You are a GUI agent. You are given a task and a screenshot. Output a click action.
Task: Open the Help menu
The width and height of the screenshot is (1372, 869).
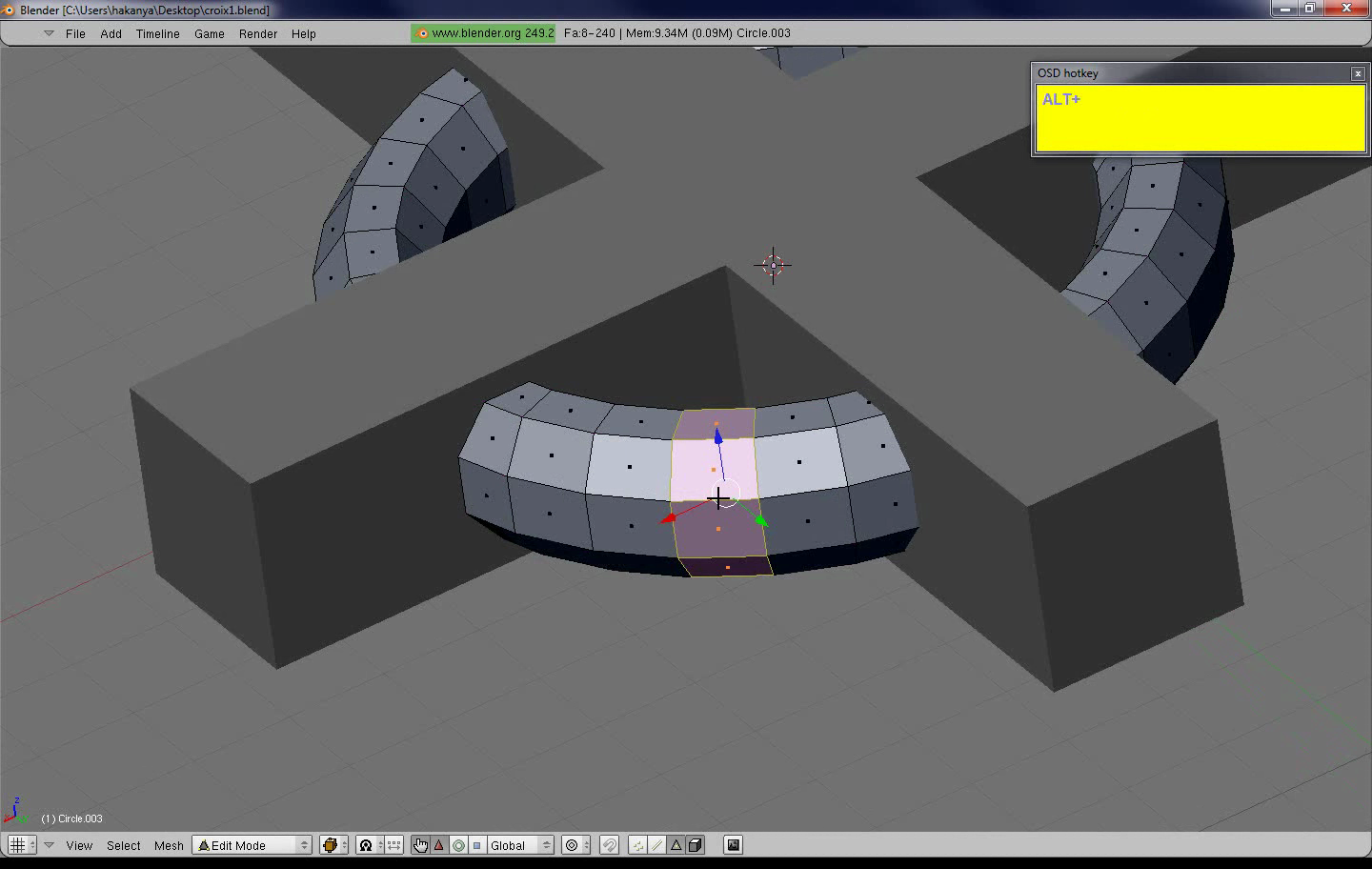tap(303, 33)
